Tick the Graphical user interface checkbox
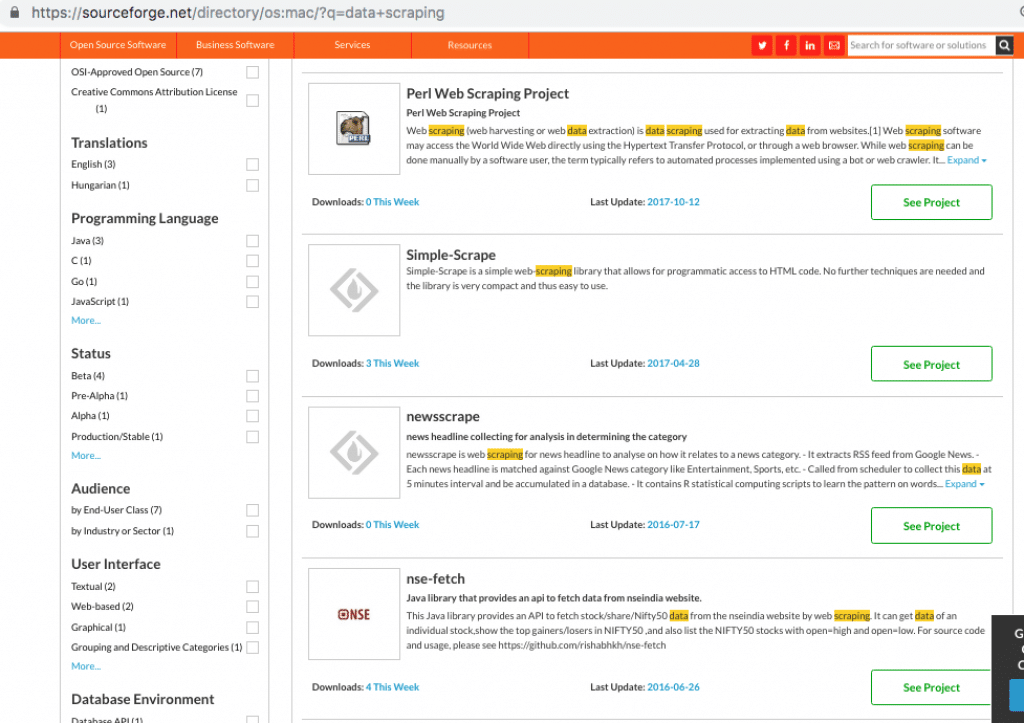 [x=252, y=628]
